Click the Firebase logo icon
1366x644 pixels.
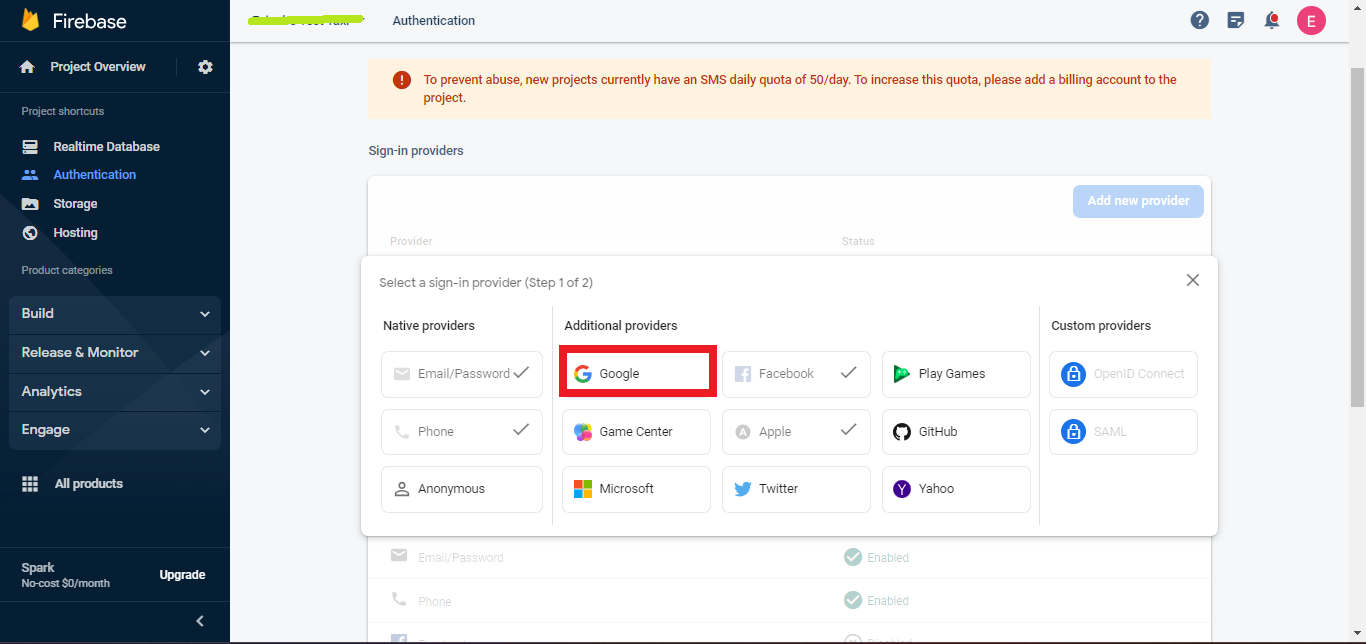[x=30, y=21]
